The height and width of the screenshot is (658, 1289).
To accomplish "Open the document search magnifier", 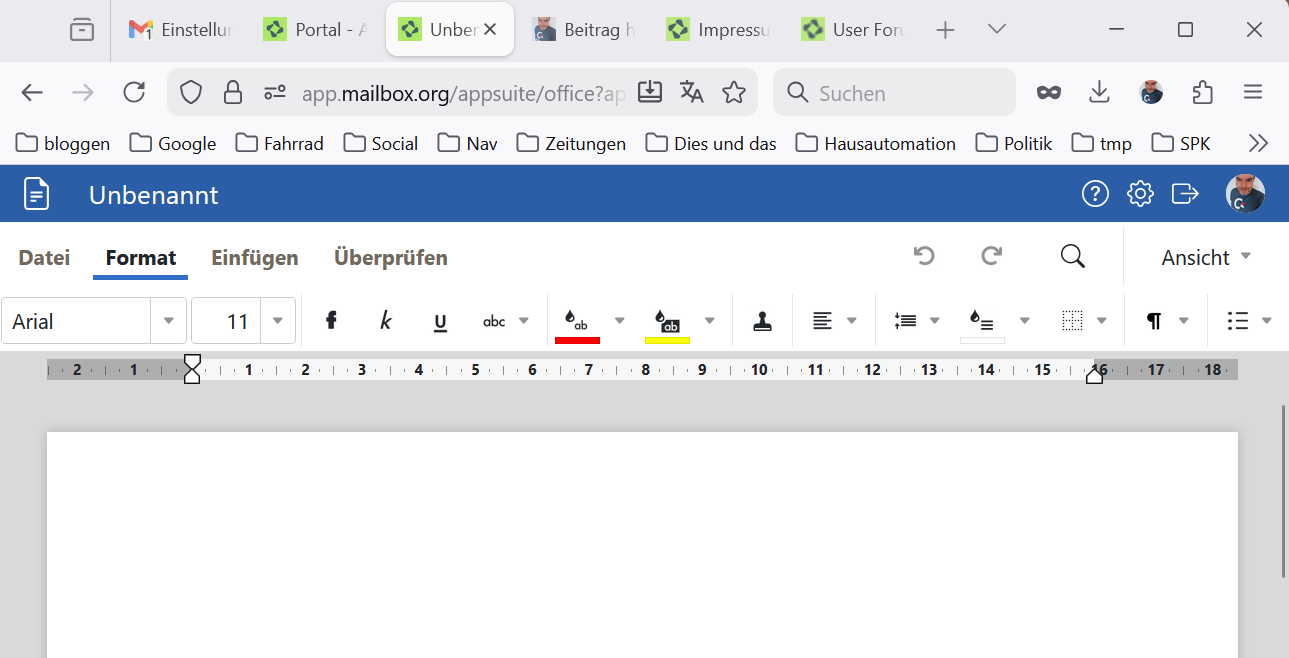I will click(x=1072, y=256).
